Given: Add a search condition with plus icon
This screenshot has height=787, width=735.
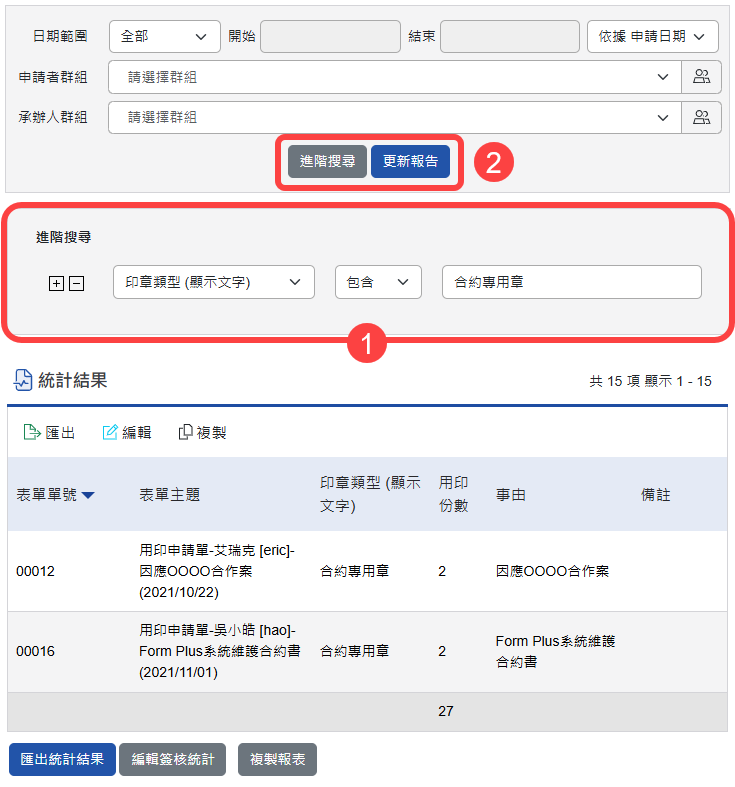Looking at the screenshot, I should coord(56,284).
